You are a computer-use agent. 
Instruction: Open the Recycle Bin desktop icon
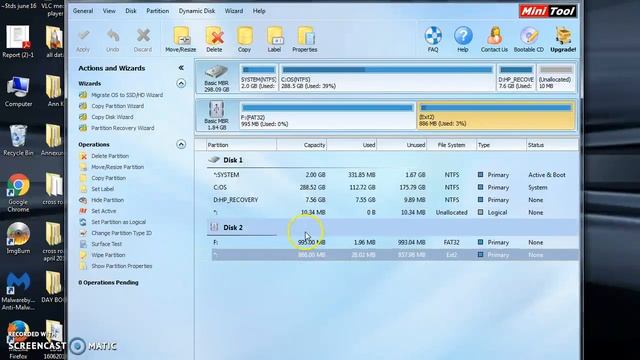[x=18, y=140]
